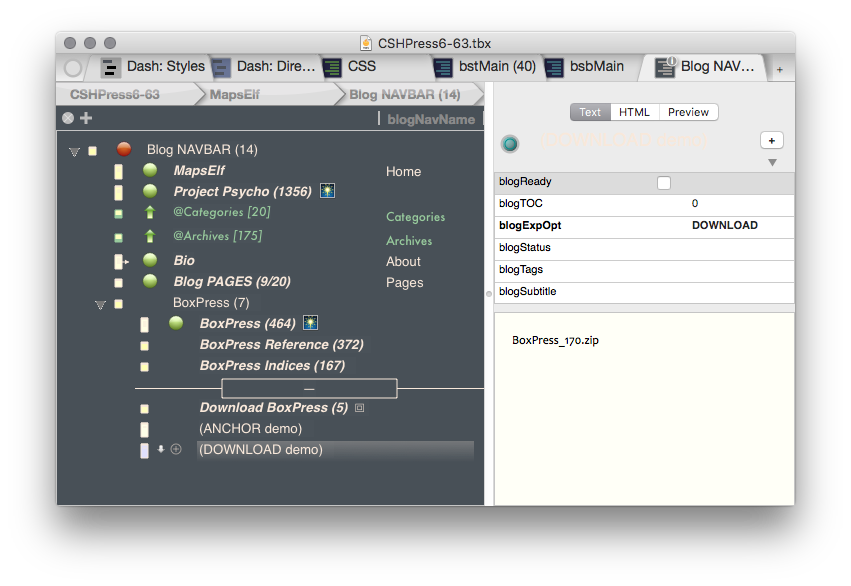Add a new column with plus icon

86,118
